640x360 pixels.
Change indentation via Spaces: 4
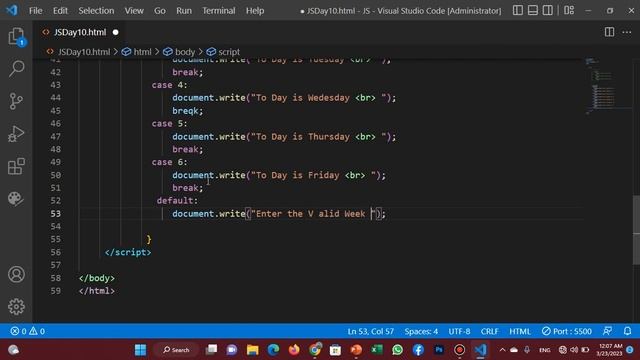tap(421, 331)
